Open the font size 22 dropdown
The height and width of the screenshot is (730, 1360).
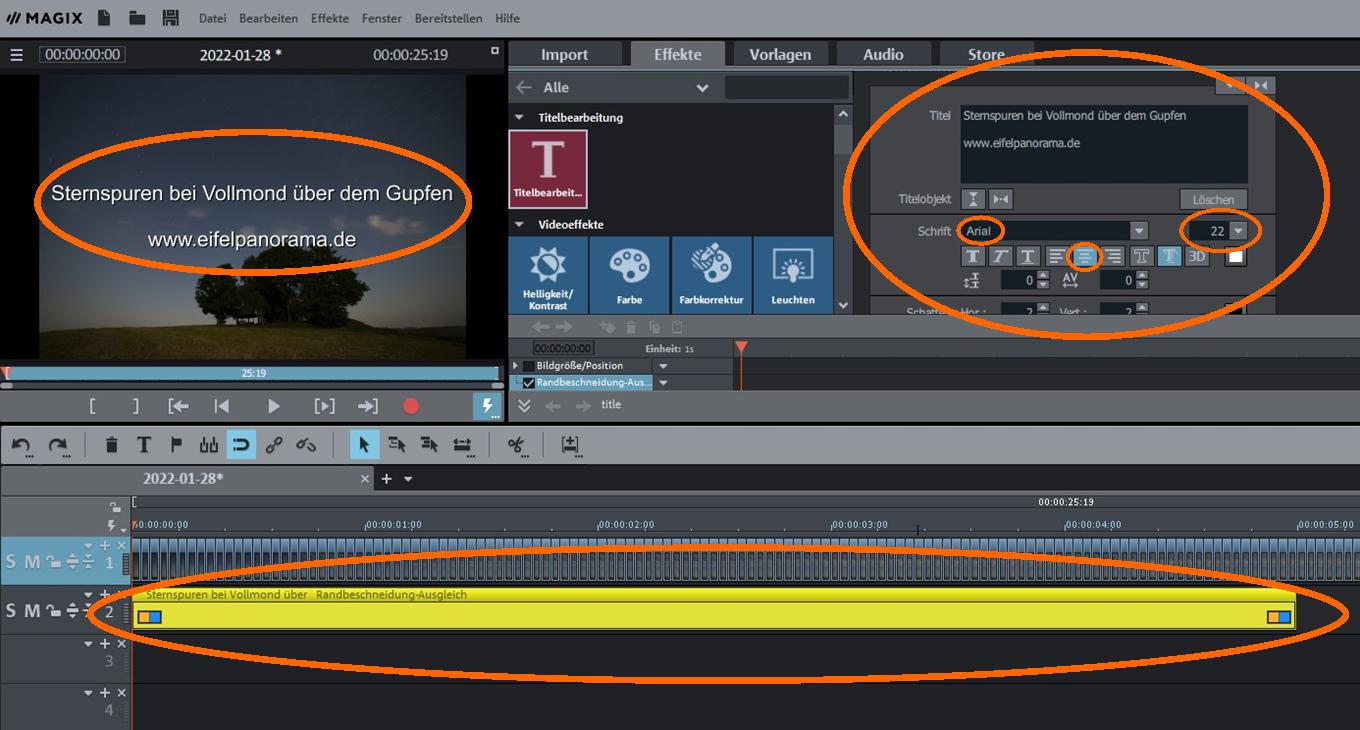tap(1239, 231)
